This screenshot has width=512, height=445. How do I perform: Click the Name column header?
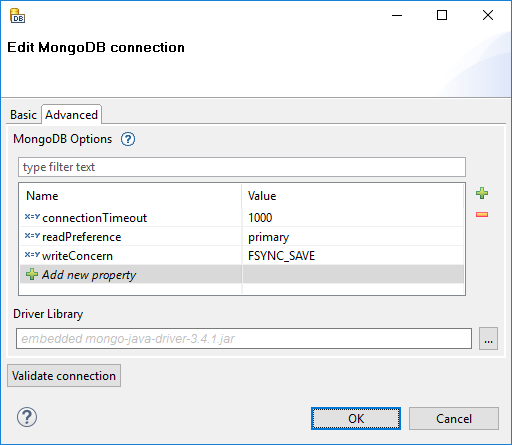click(x=131, y=196)
